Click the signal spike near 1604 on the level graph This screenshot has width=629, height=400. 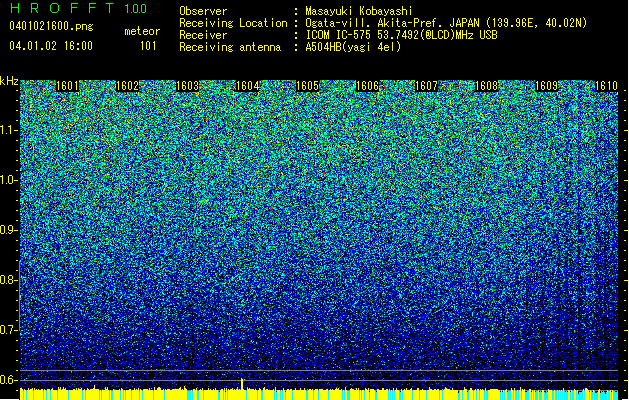coord(242,384)
